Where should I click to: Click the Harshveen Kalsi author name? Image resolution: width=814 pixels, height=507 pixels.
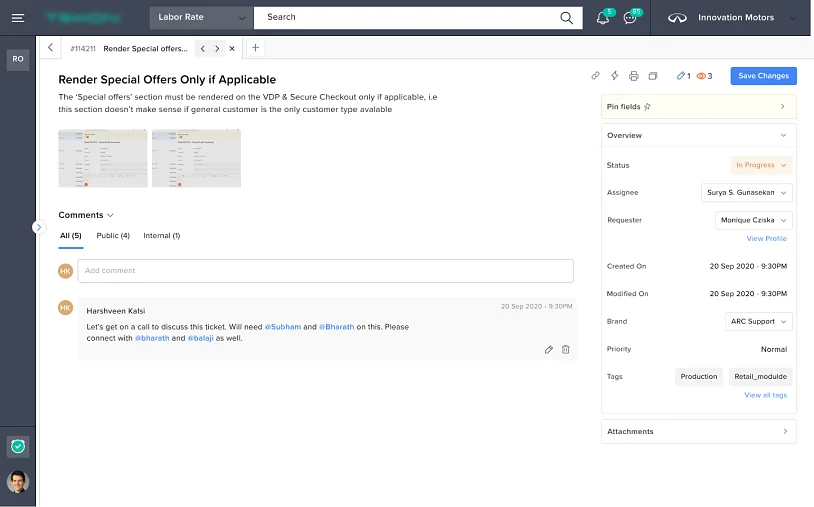[116, 311]
